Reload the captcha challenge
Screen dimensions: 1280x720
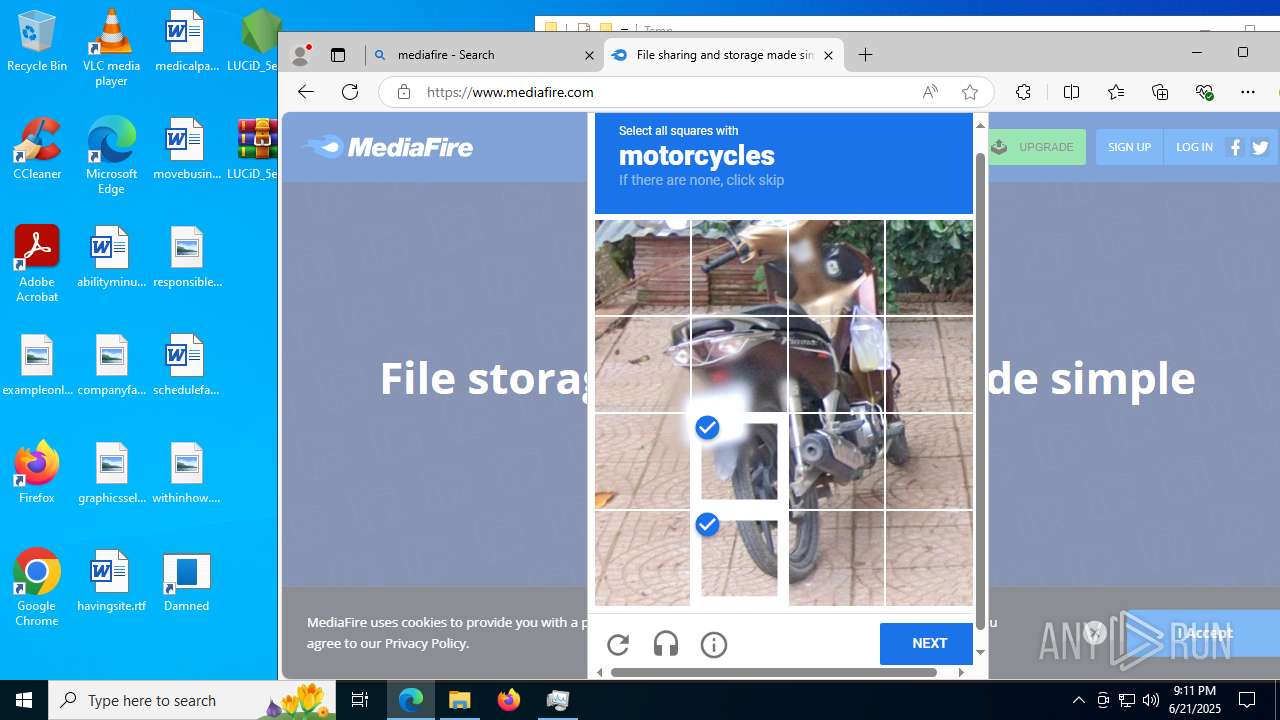(618, 645)
